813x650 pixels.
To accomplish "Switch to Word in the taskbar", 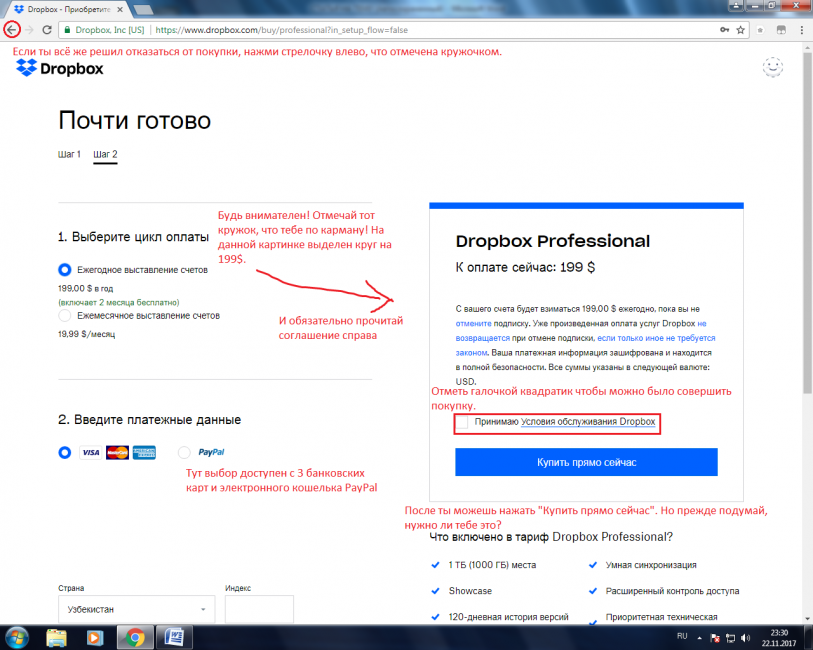I will point(174,638).
